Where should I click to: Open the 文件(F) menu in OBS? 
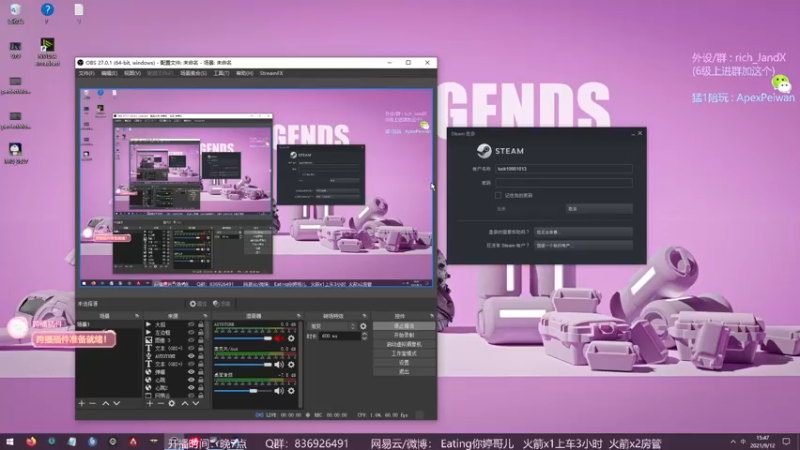pos(86,73)
